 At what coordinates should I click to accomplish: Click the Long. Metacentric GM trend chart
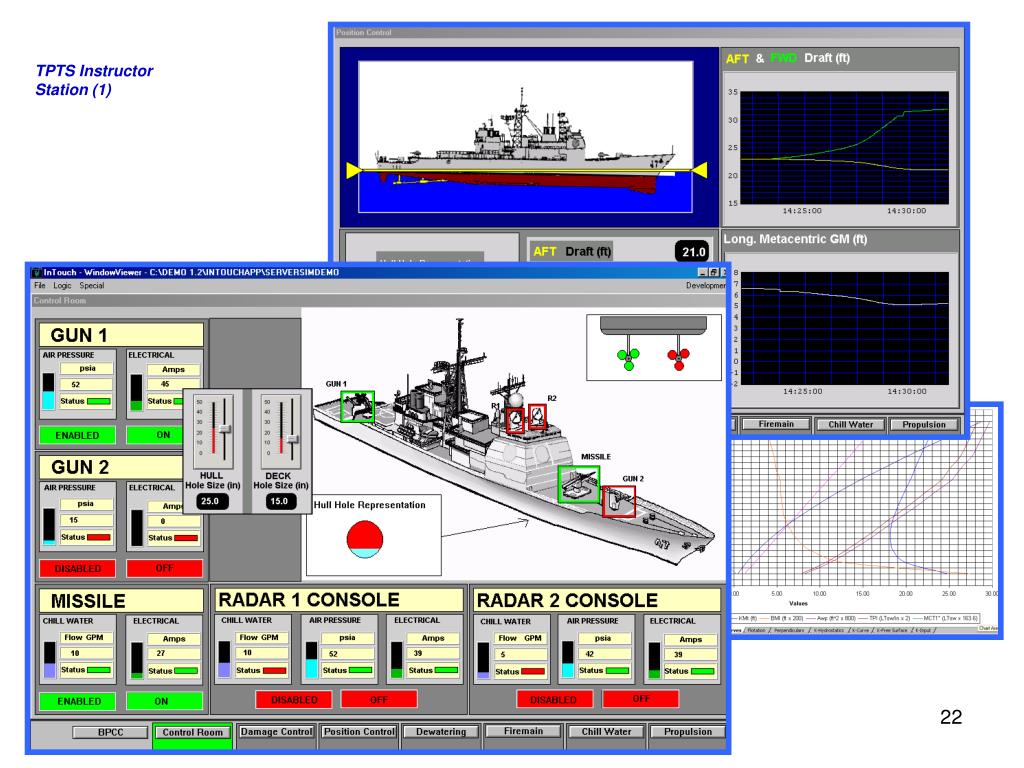(x=844, y=328)
